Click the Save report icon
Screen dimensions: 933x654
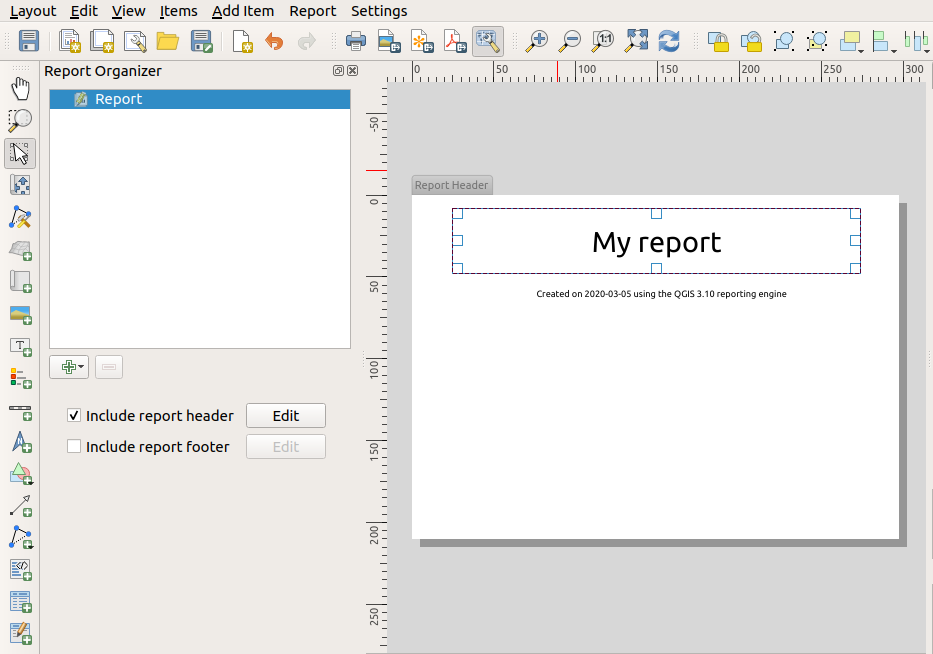coord(29,41)
